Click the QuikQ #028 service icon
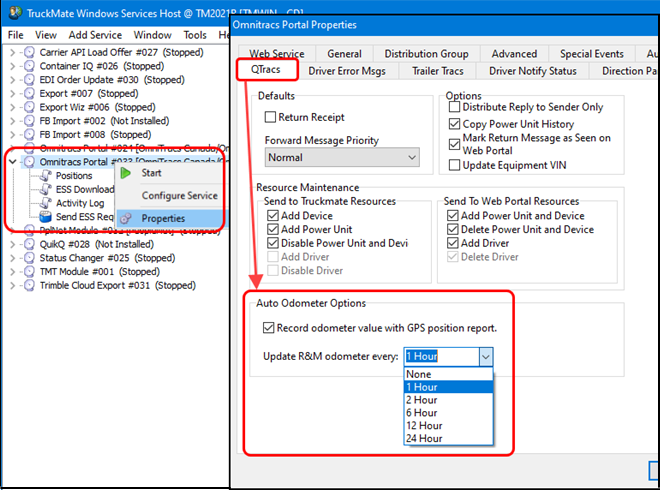 [29, 244]
